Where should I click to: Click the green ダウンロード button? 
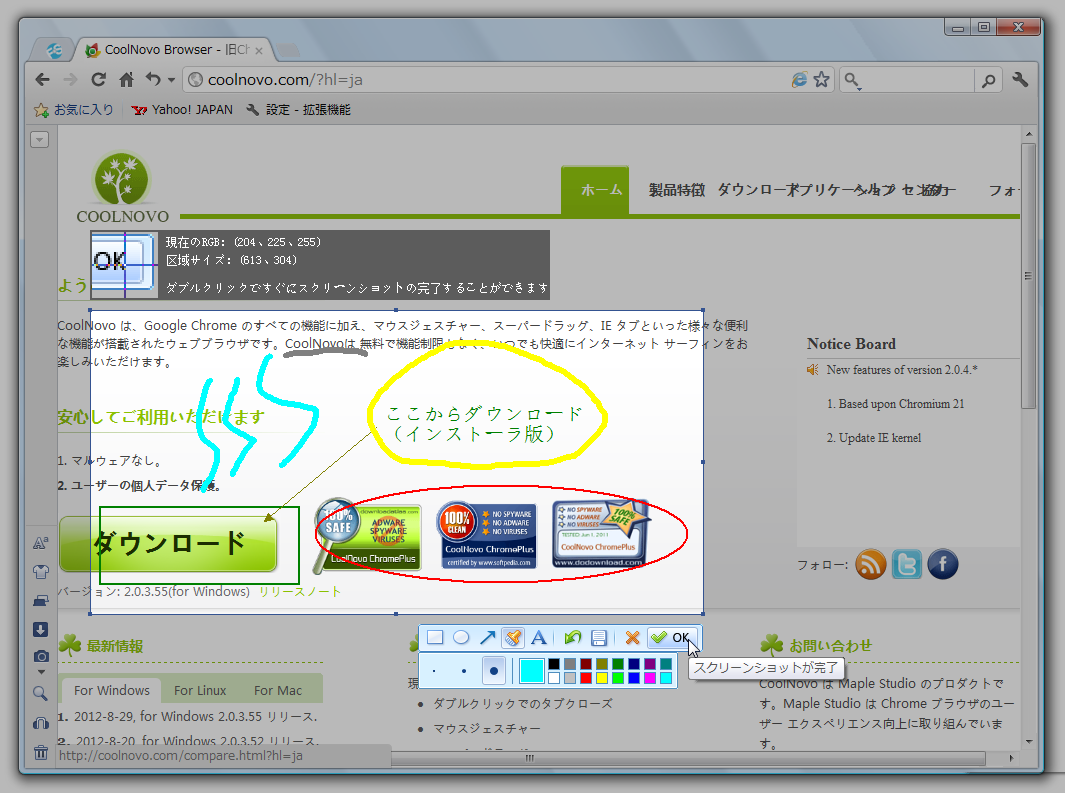168,543
